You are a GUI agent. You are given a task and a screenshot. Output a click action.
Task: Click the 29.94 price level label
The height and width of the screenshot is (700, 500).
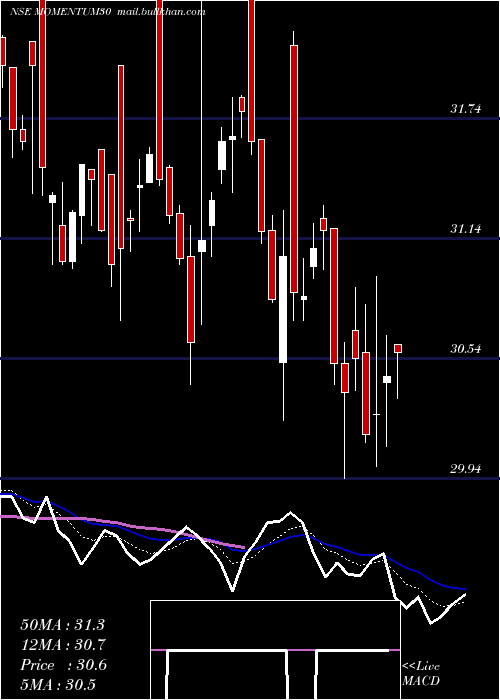click(x=466, y=469)
